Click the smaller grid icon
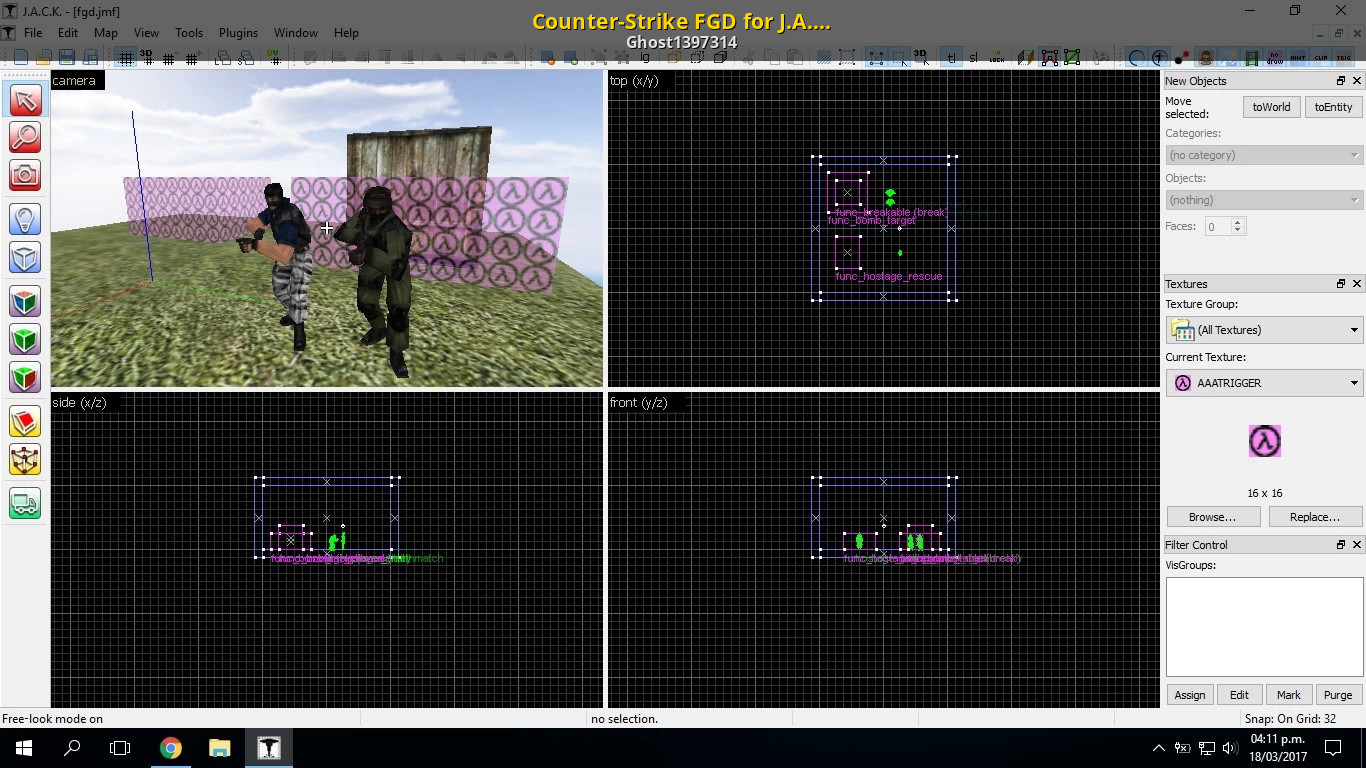Image resolution: width=1366 pixels, height=768 pixels. tap(168, 58)
